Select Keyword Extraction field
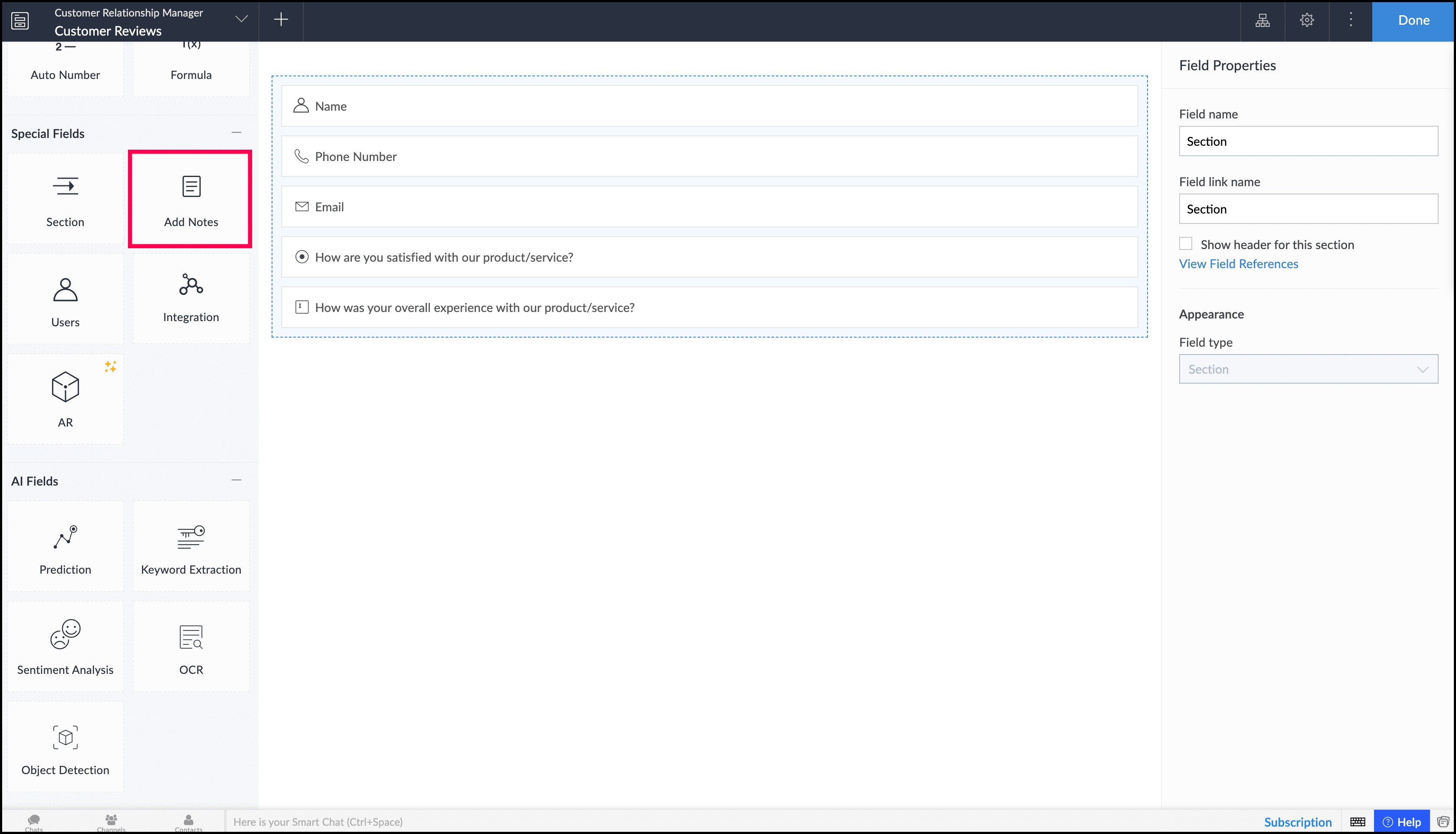1456x834 pixels. [x=190, y=547]
